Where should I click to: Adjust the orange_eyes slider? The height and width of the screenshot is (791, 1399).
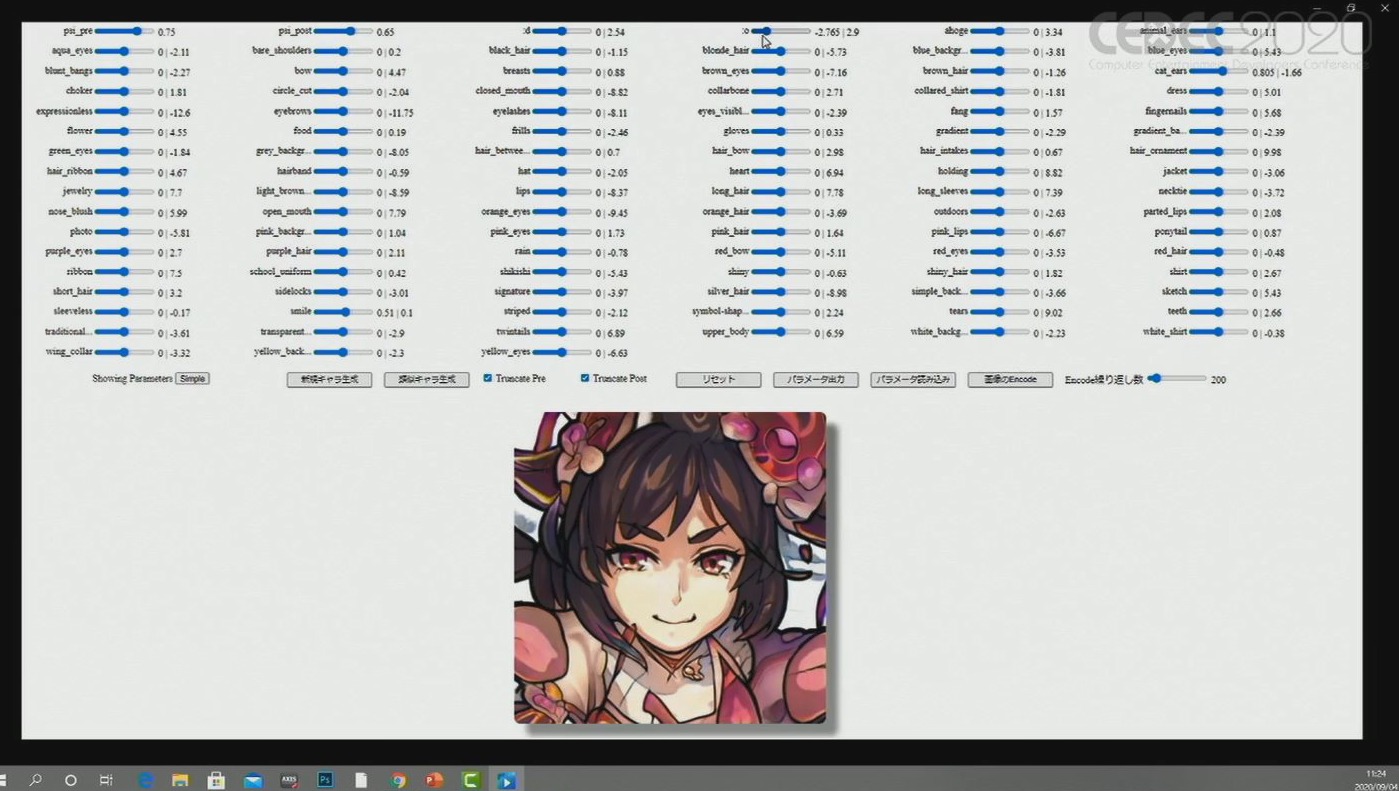tap(562, 211)
